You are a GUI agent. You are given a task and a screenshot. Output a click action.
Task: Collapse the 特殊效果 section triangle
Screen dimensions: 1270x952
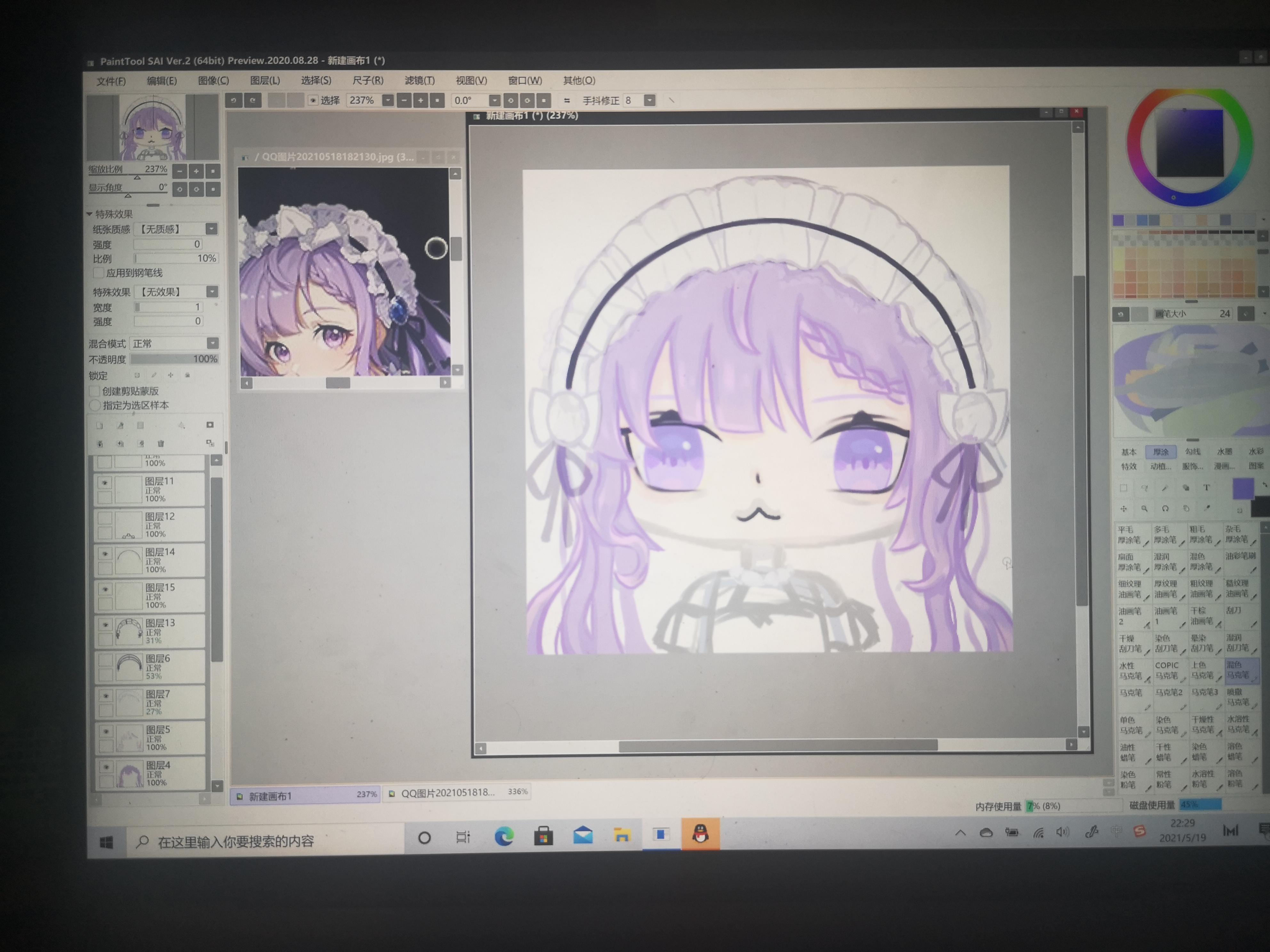pos(90,214)
